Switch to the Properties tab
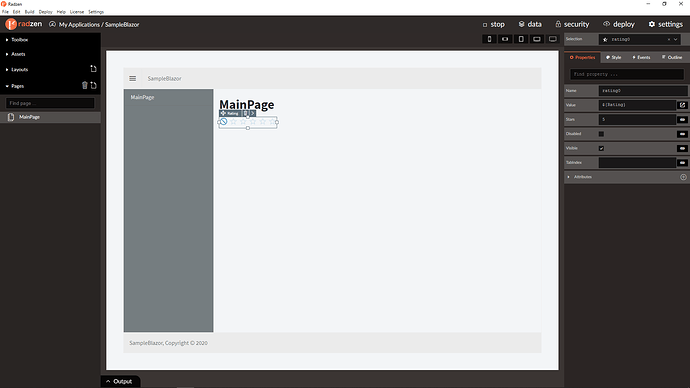The image size is (690, 388). (x=582, y=58)
